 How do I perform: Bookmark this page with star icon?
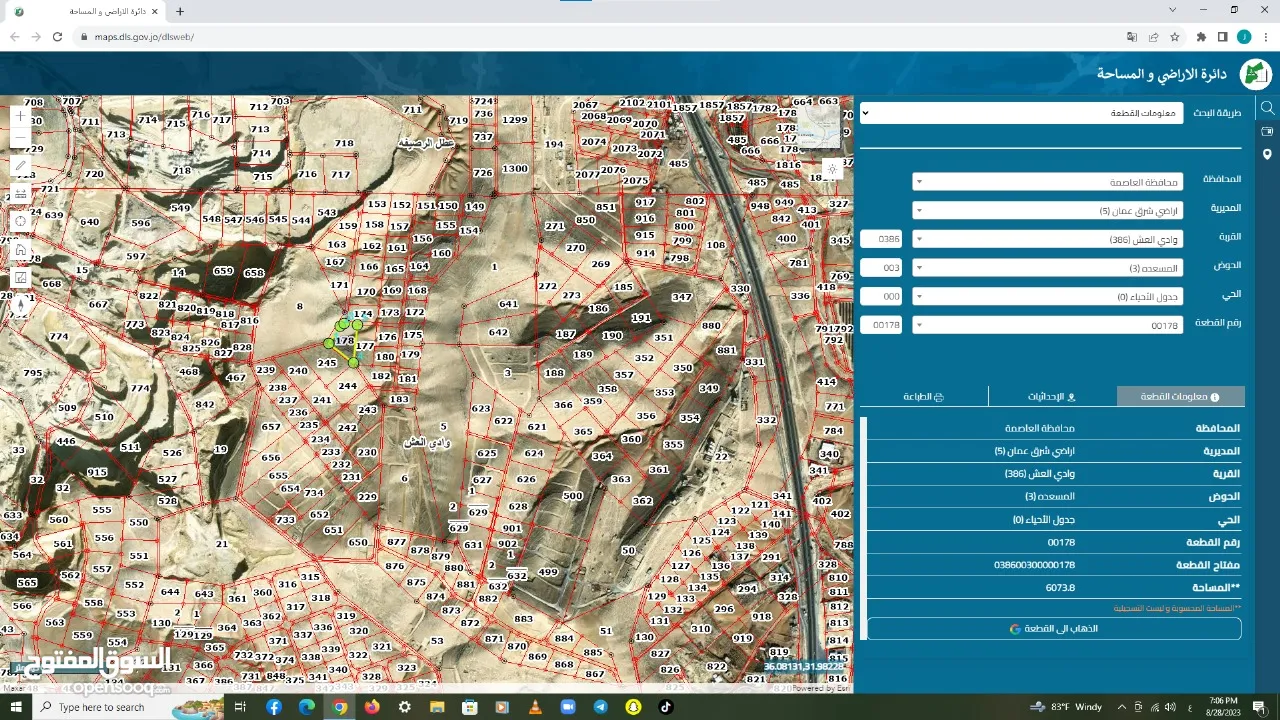tap(1175, 37)
